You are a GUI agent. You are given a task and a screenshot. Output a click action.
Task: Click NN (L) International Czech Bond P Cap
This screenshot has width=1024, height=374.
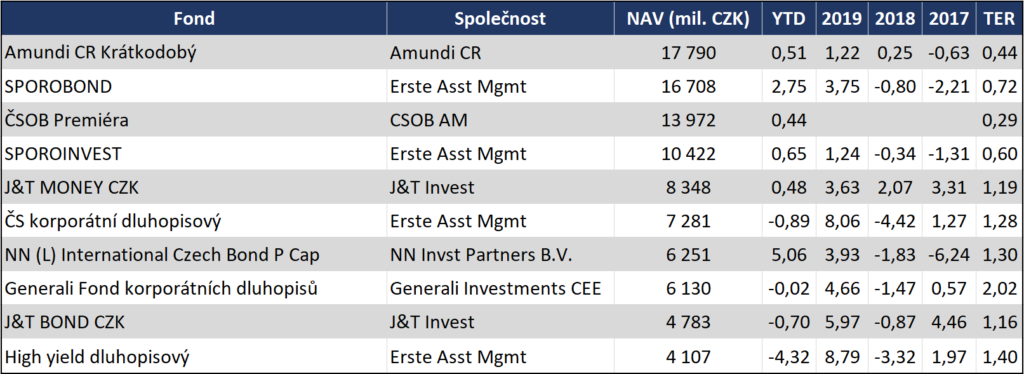162,255
